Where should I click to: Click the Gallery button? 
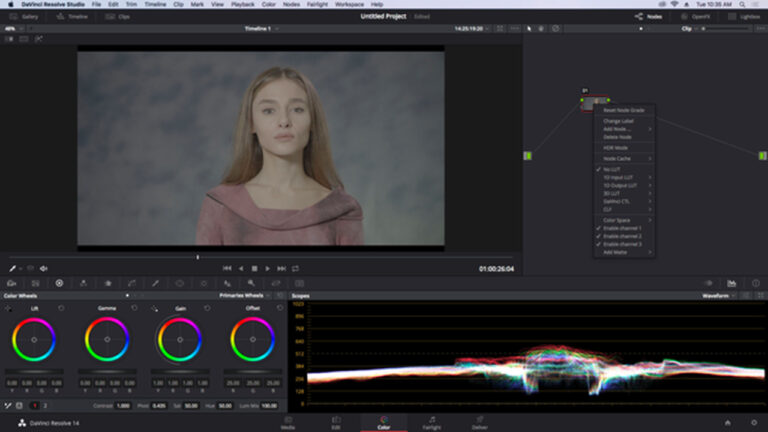24,17
